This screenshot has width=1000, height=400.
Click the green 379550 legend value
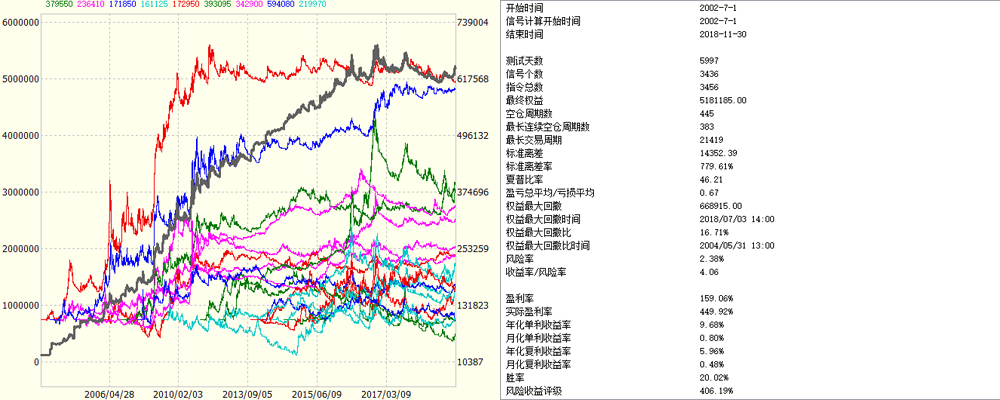click(59, 5)
